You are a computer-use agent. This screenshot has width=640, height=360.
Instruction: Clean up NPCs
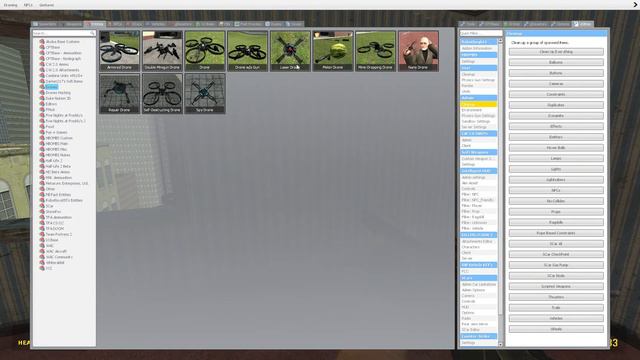(x=556, y=190)
